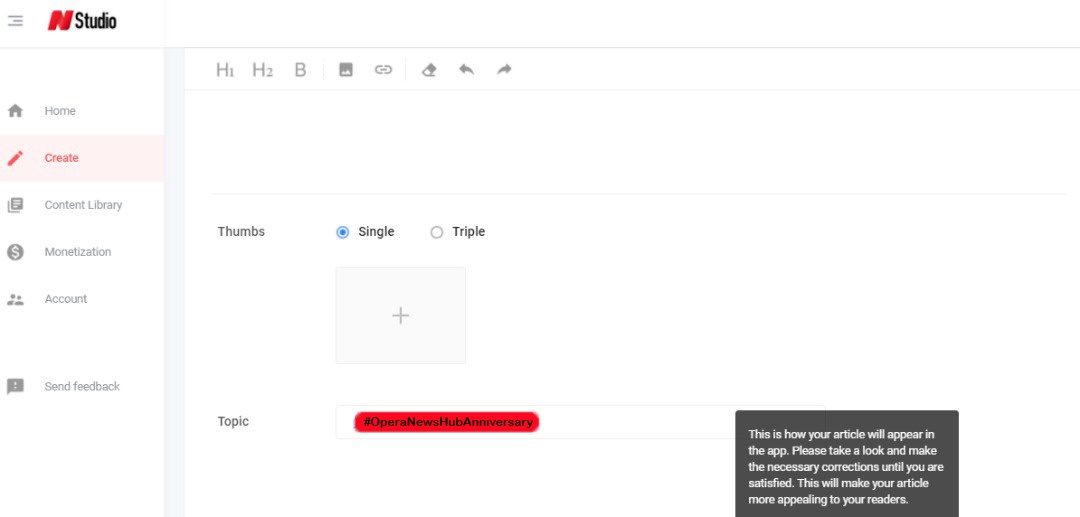This screenshot has width=1080, height=517.
Task: Click the Home house icon in the sidebar
Action: click(x=15, y=111)
